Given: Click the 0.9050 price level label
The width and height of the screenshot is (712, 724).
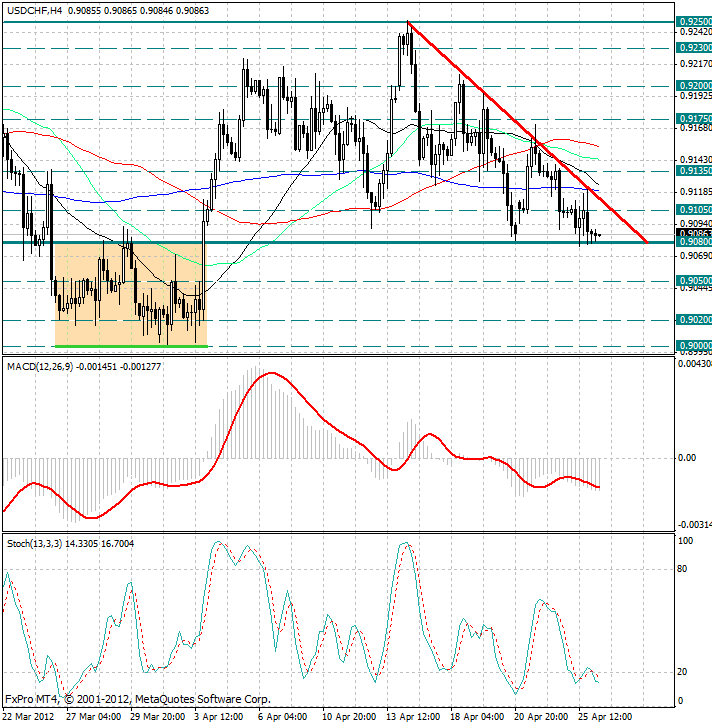Looking at the screenshot, I should [x=694, y=281].
